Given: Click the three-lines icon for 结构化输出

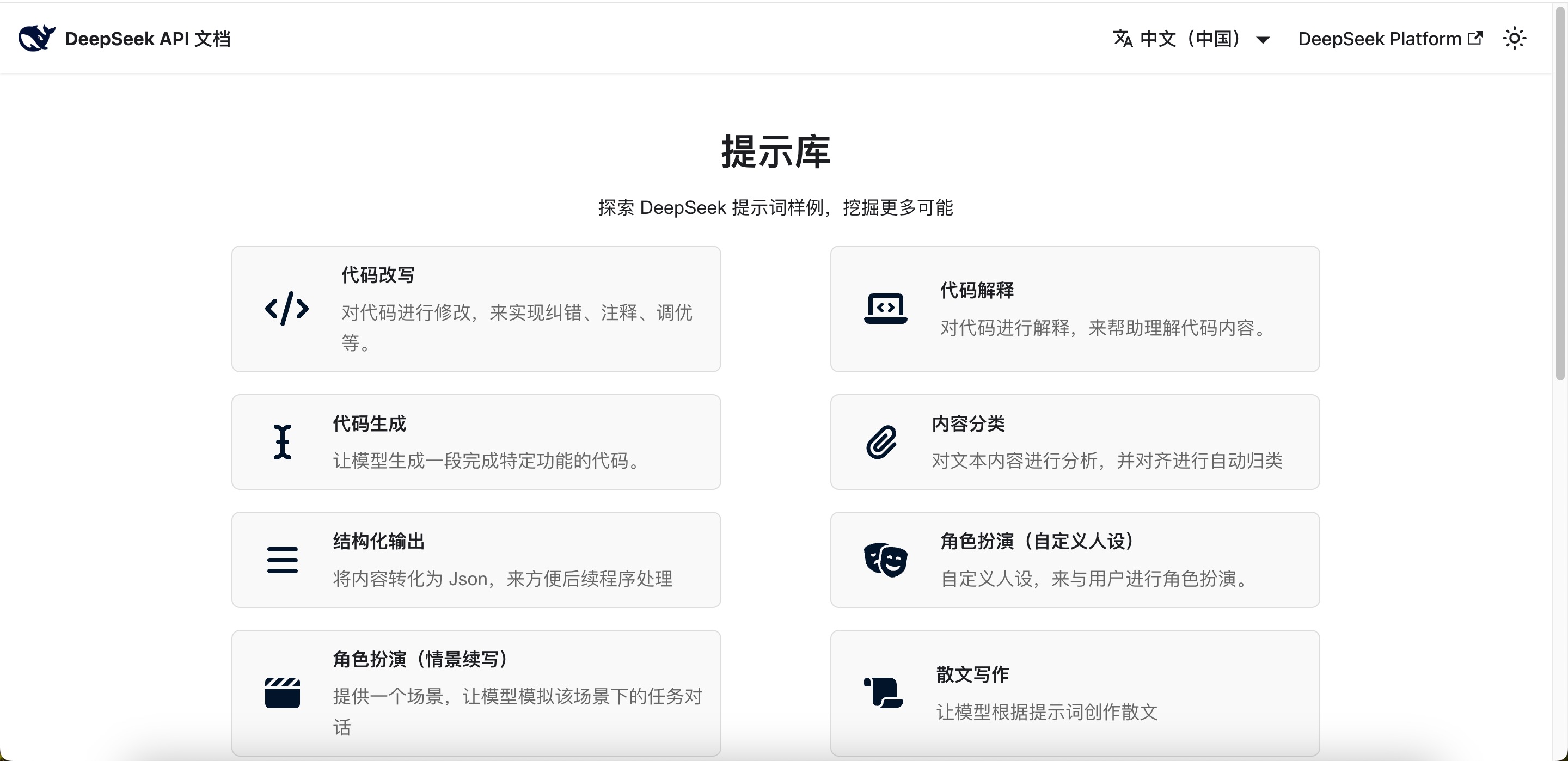Looking at the screenshot, I should pos(283,560).
